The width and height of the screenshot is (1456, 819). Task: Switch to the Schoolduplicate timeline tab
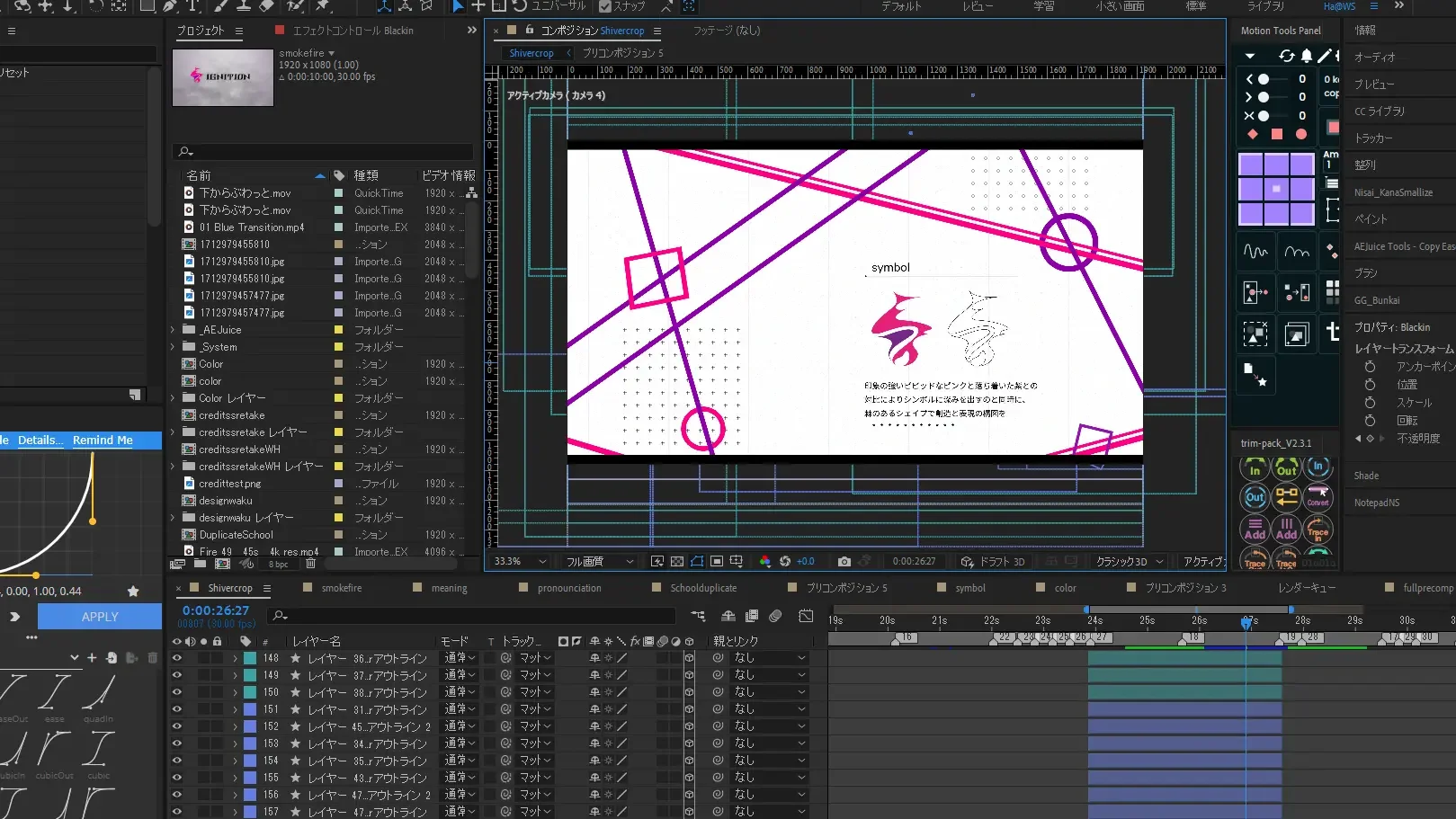(x=703, y=588)
